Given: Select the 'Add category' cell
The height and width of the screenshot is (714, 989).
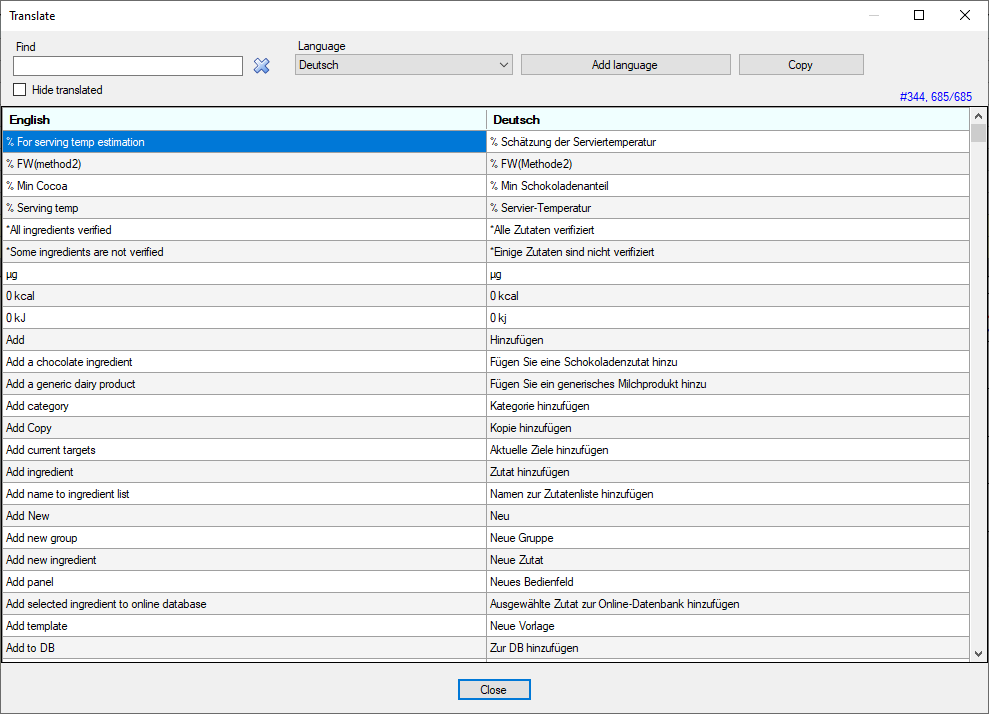Looking at the screenshot, I should [x=245, y=406].
